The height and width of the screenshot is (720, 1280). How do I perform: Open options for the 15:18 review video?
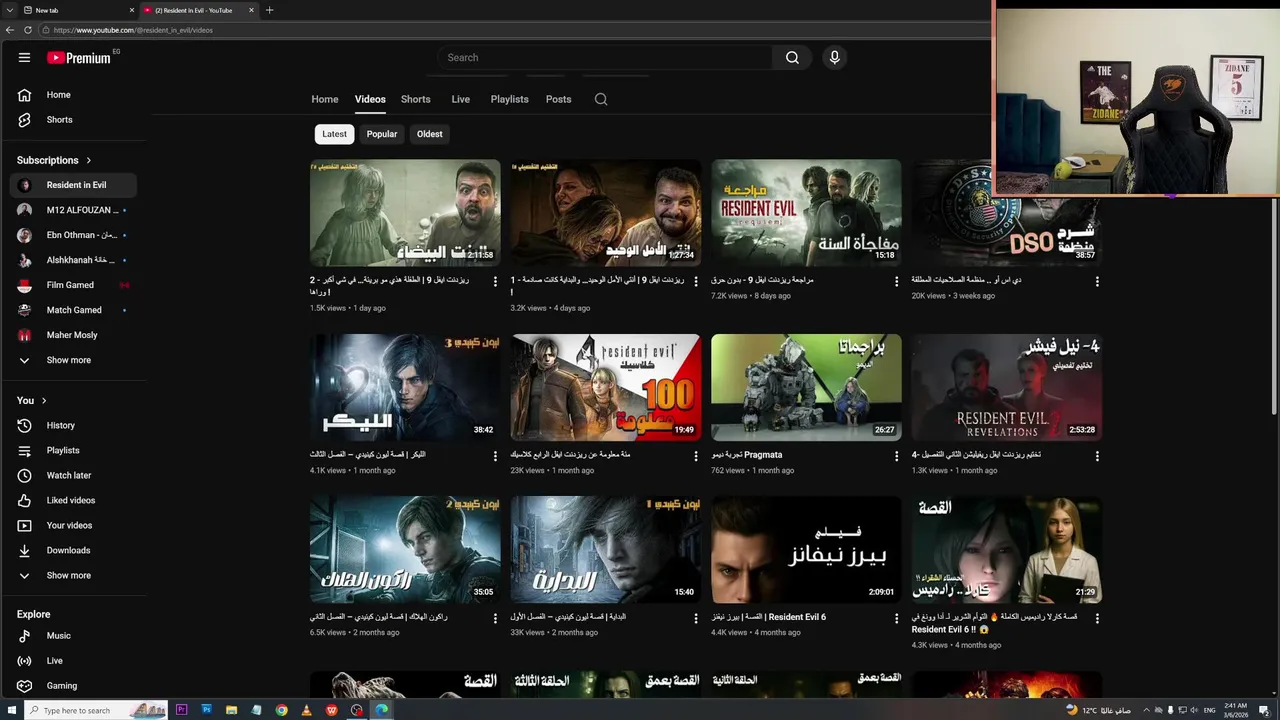click(896, 282)
